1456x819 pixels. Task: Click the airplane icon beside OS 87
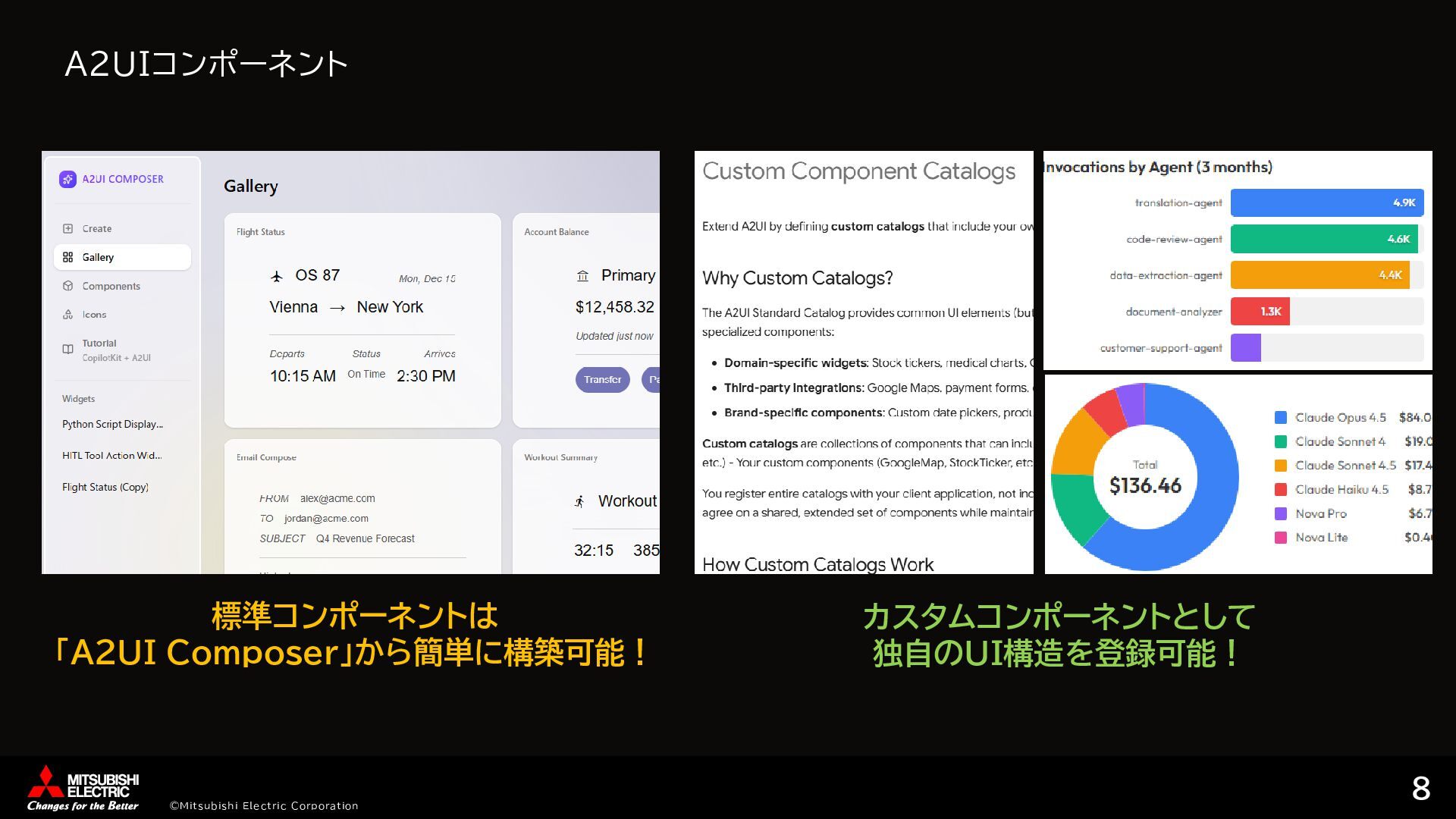[x=277, y=276]
